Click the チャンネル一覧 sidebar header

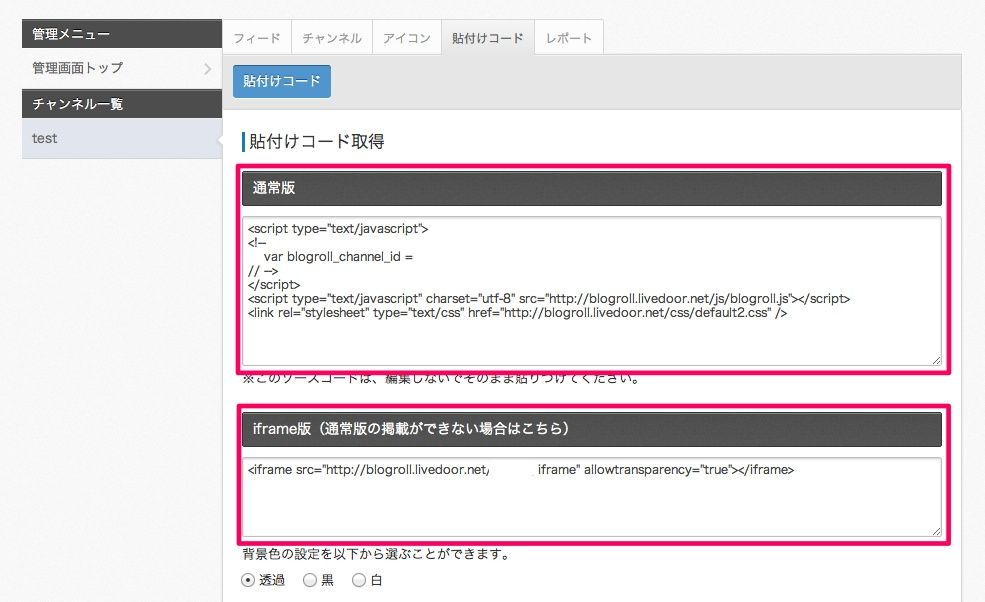coord(122,104)
